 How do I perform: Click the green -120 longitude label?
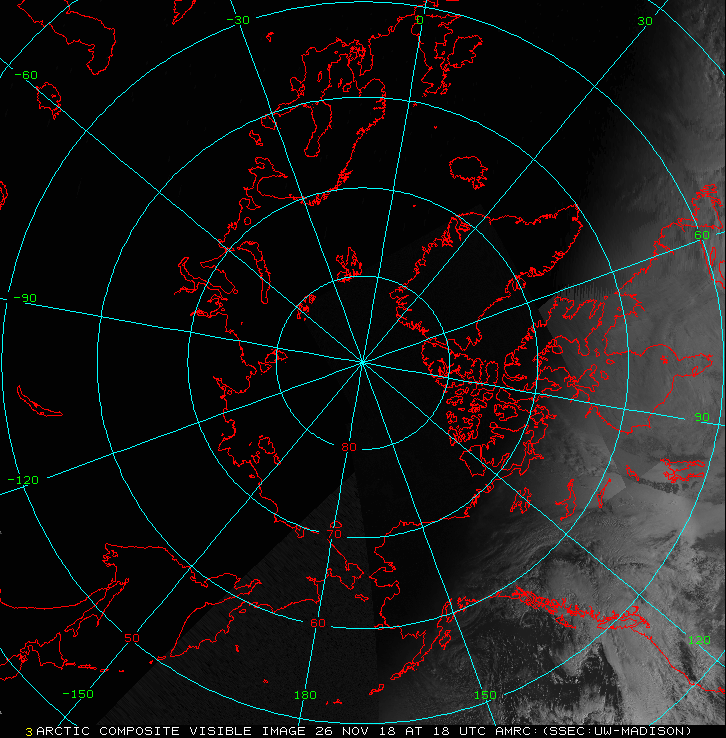pos(23,481)
